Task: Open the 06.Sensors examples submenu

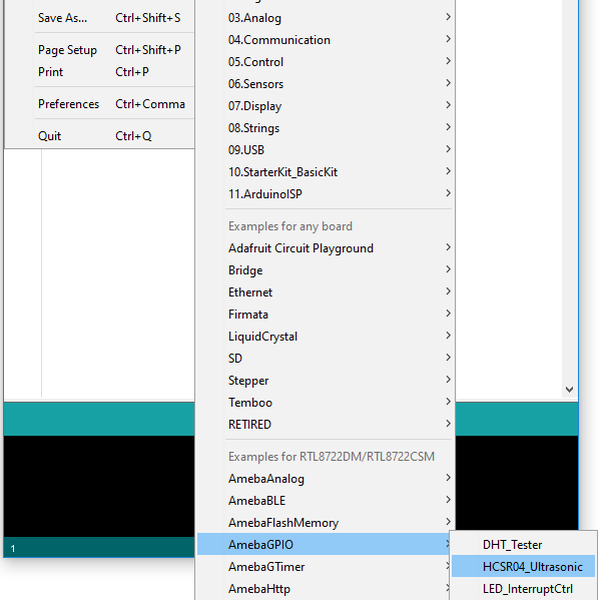Action: 326,84
